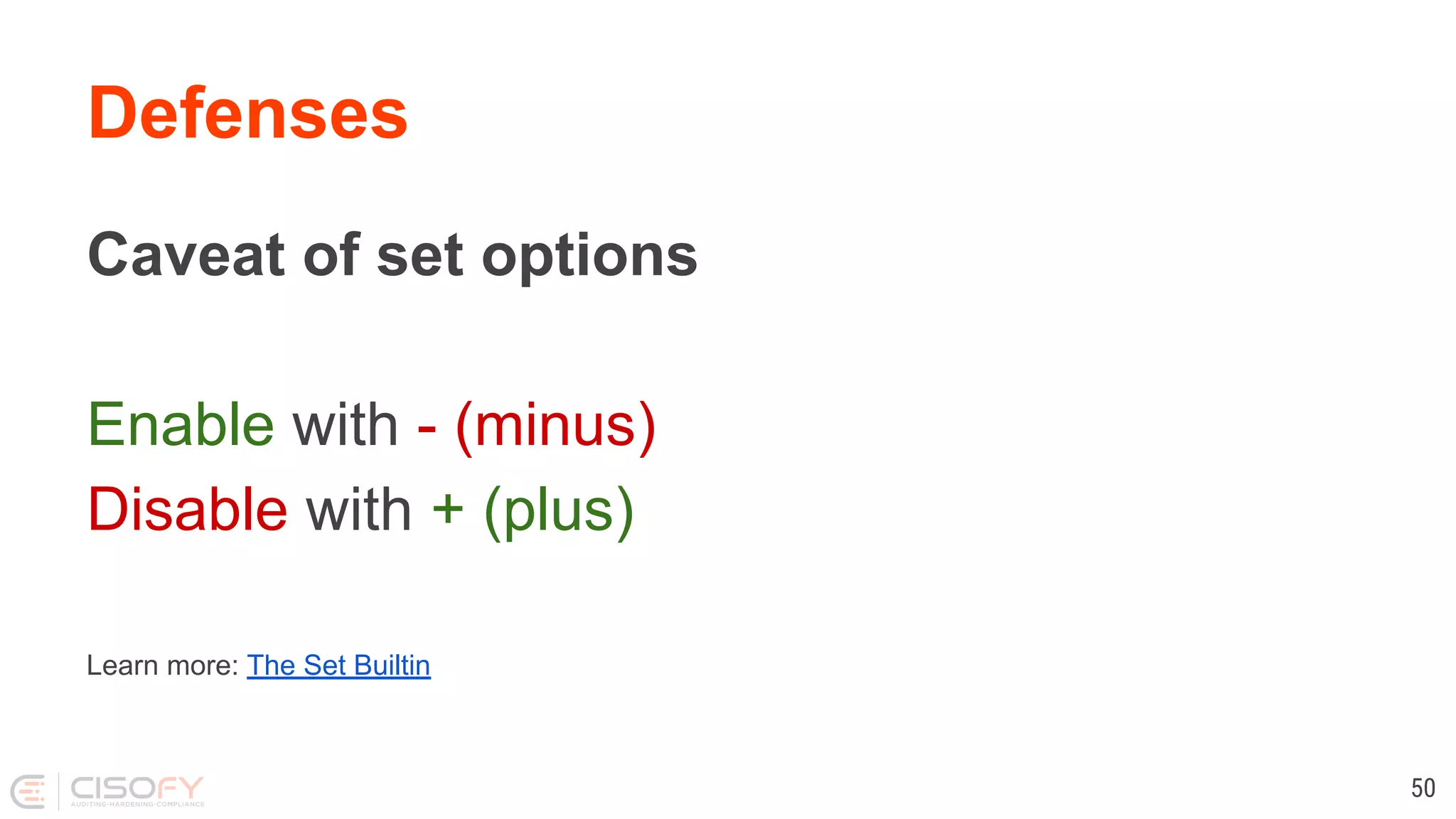The image size is (1456, 819).
Task: Click 'with' in the Enable line
Action: (x=346, y=425)
